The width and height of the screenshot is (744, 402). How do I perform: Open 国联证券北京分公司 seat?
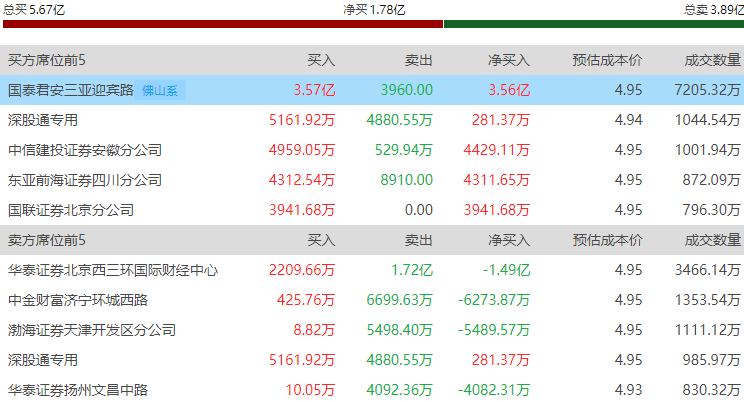[x=71, y=210]
